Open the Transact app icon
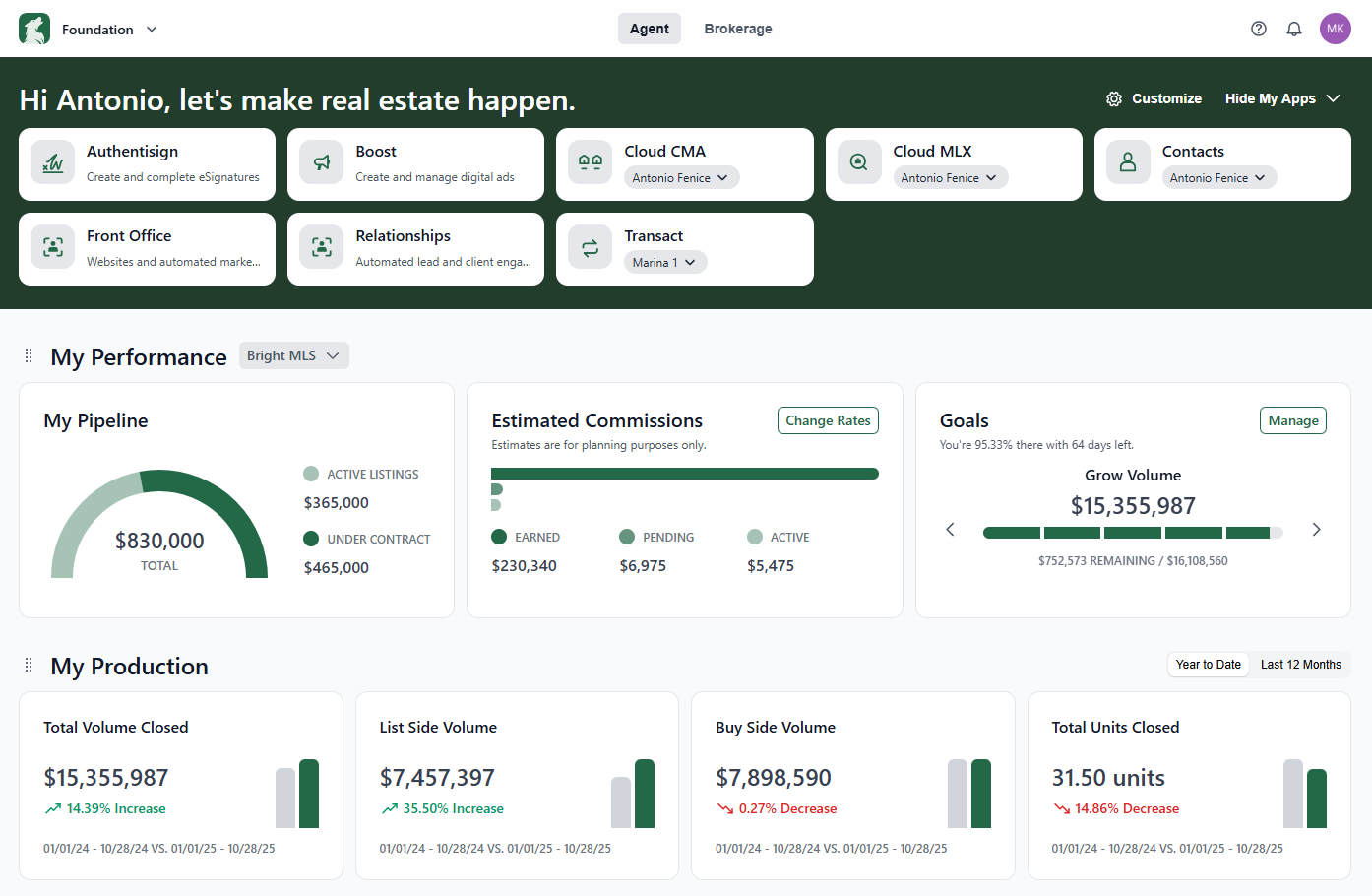Screen dimensions: 1372x896 point(590,246)
